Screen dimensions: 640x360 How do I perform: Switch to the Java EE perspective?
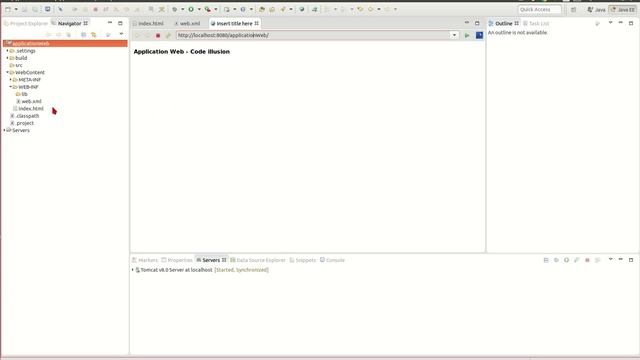point(623,9)
